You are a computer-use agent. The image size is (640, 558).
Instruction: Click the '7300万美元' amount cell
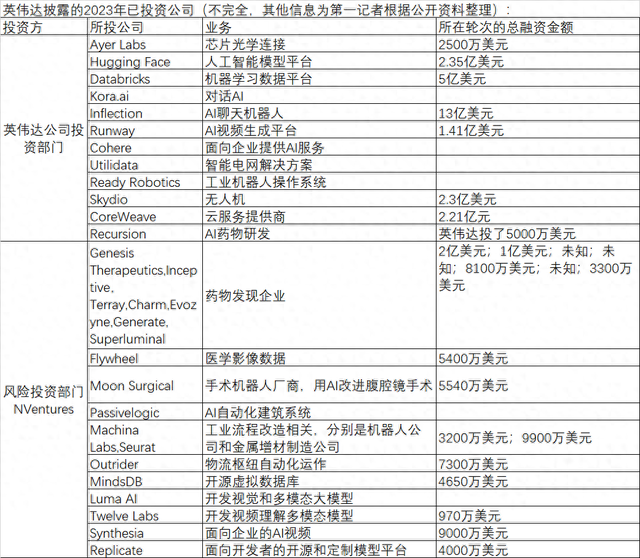tap(538, 464)
